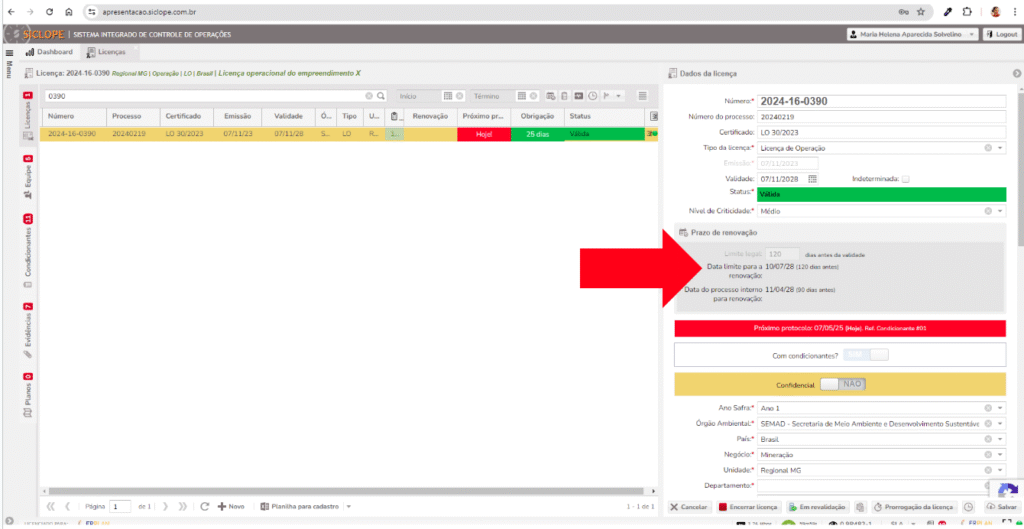The height and width of the screenshot is (529, 1024).
Task: Open the Planos side tab
Action: [27, 397]
